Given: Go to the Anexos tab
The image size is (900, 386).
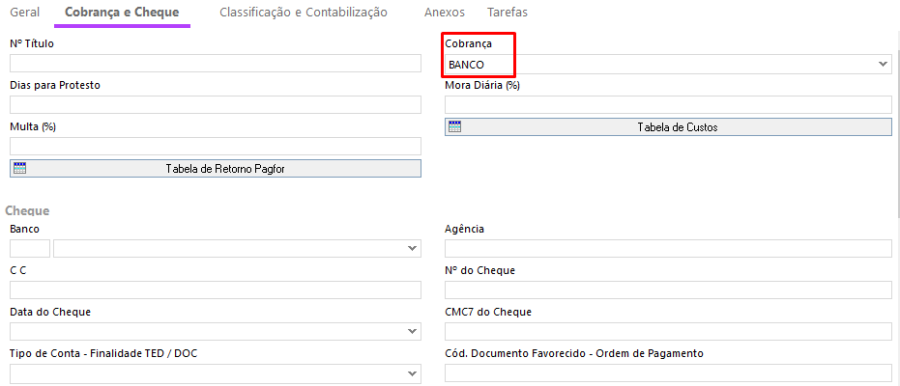Looking at the screenshot, I should coord(444,12).
